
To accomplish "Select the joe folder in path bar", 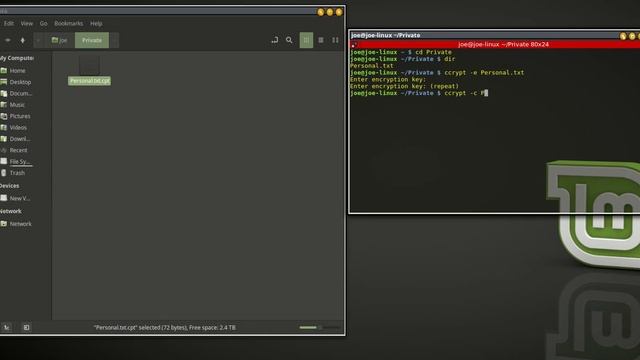I will (59, 40).
